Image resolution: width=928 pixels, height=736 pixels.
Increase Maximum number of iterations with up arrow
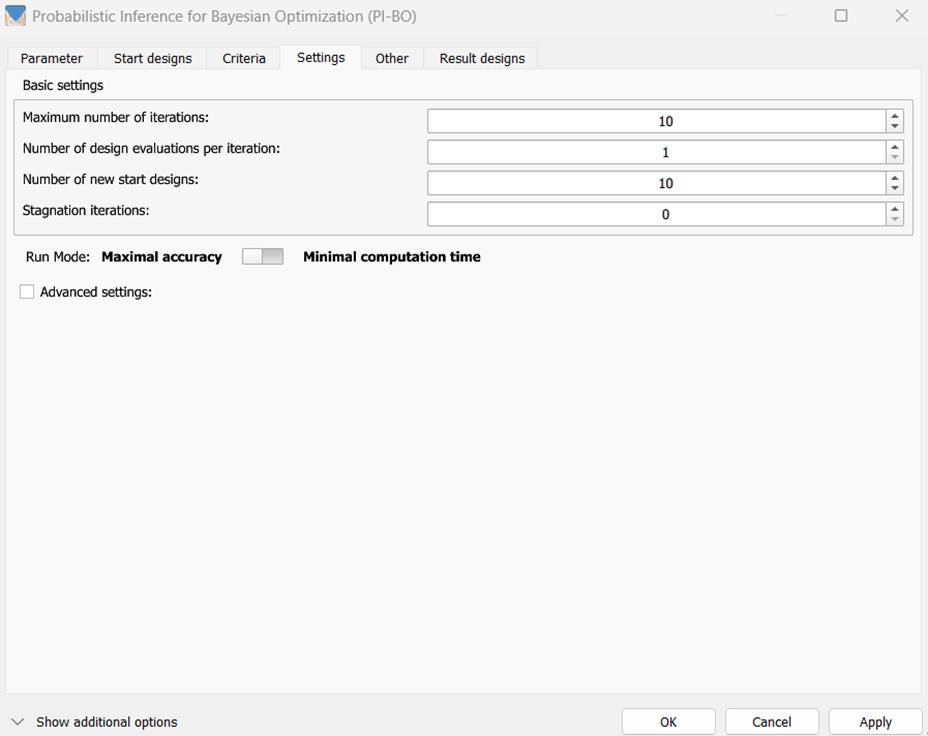[x=895, y=115]
